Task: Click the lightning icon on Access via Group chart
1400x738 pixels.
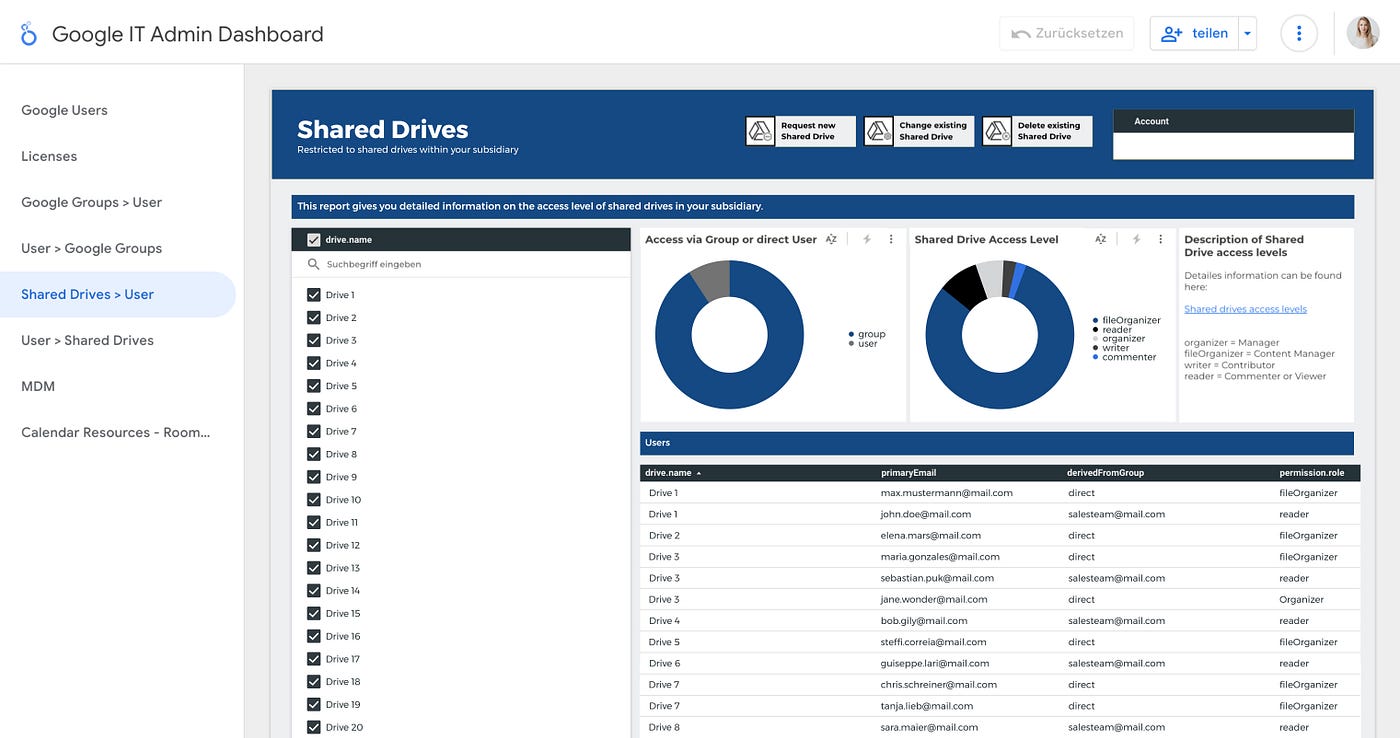Action: click(x=867, y=239)
